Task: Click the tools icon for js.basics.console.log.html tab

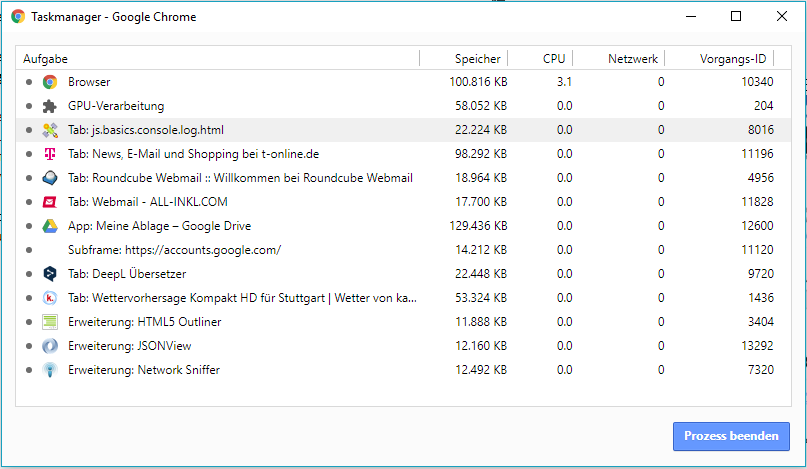Action: [x=50, y=130]
